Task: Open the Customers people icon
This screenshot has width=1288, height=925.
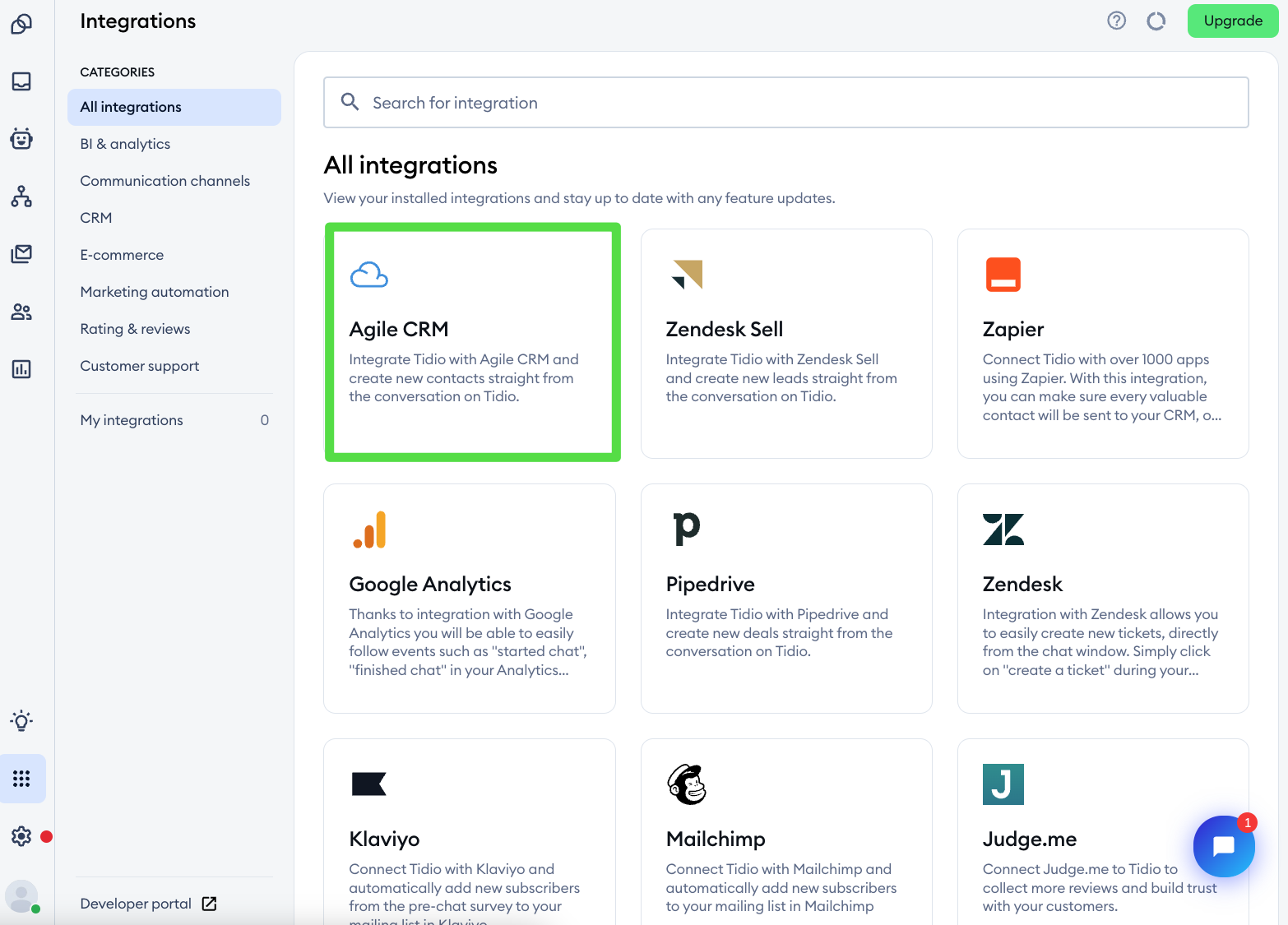Action: 21,312
